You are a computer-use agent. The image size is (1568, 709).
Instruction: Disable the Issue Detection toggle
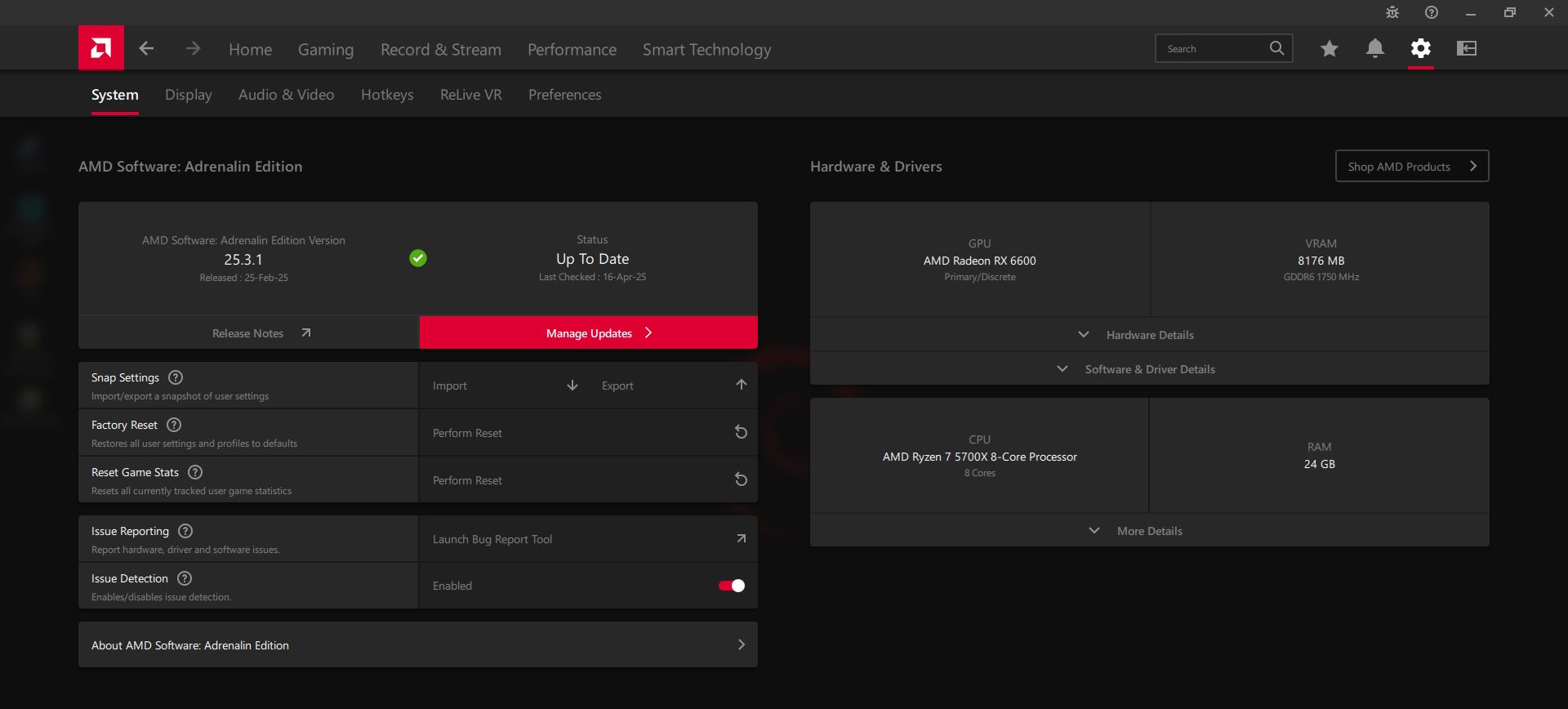(x=731, y=586)
